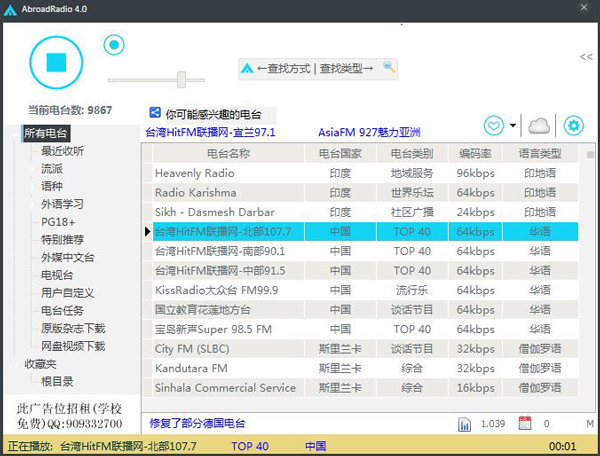Select KissRadio大众台 FM99.9 station
600x456 pixels.
pyautogui.click(x=360, y=290)
